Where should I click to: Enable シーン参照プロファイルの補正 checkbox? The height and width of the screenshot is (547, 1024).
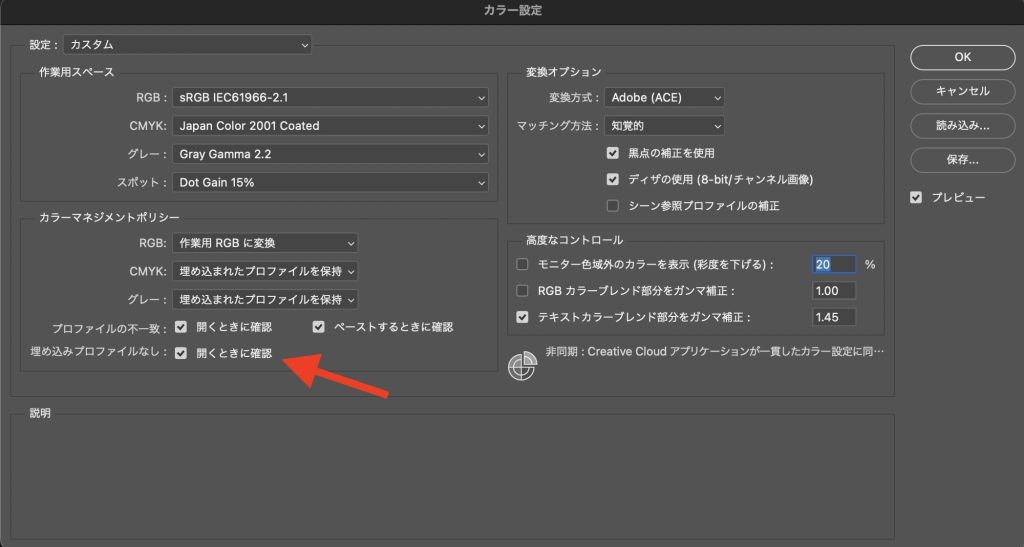click(614, 206)
